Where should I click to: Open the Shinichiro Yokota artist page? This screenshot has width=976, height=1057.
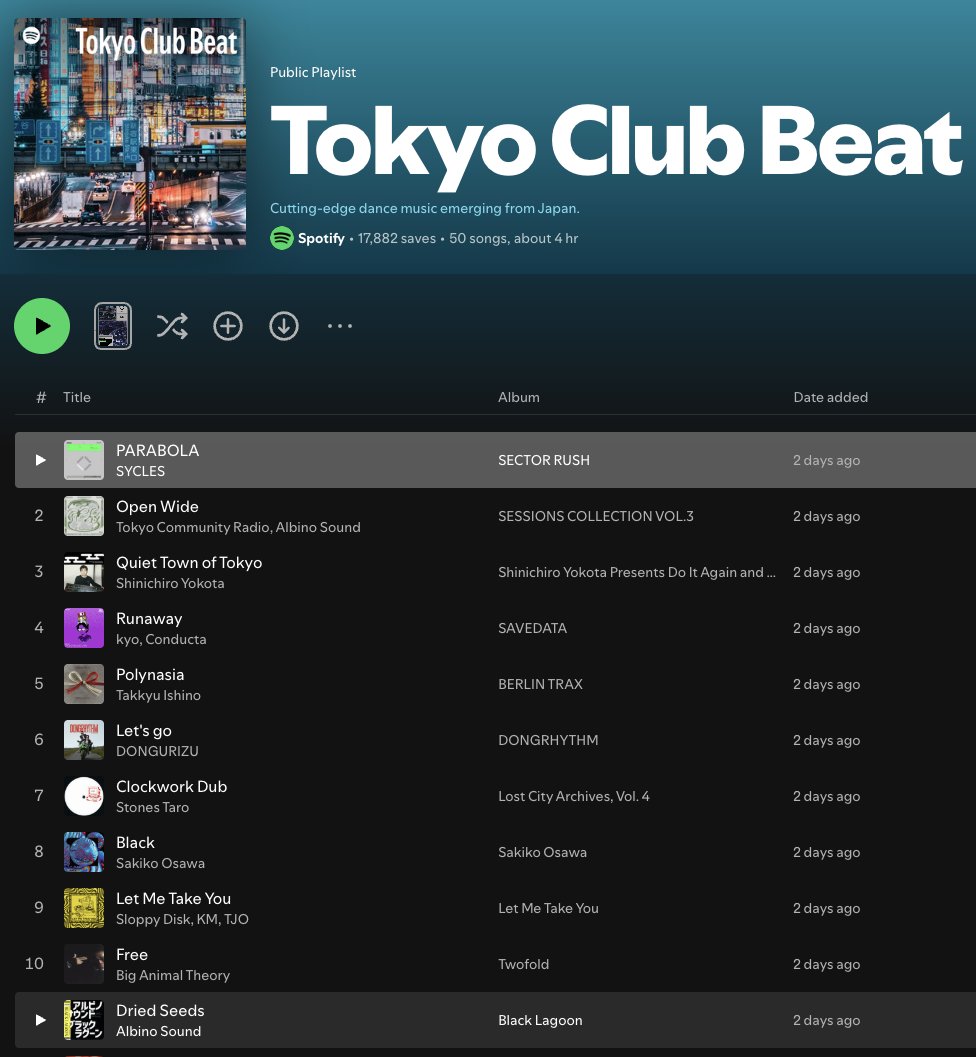tap(170, 583)
